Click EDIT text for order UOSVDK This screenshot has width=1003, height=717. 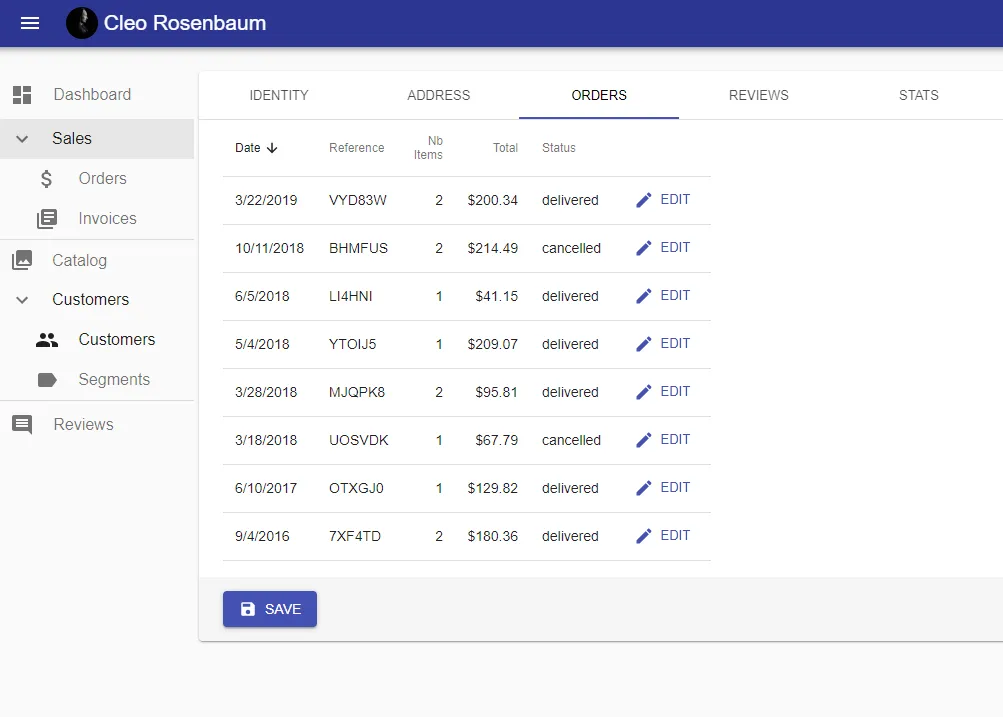(x=675, y=439)
